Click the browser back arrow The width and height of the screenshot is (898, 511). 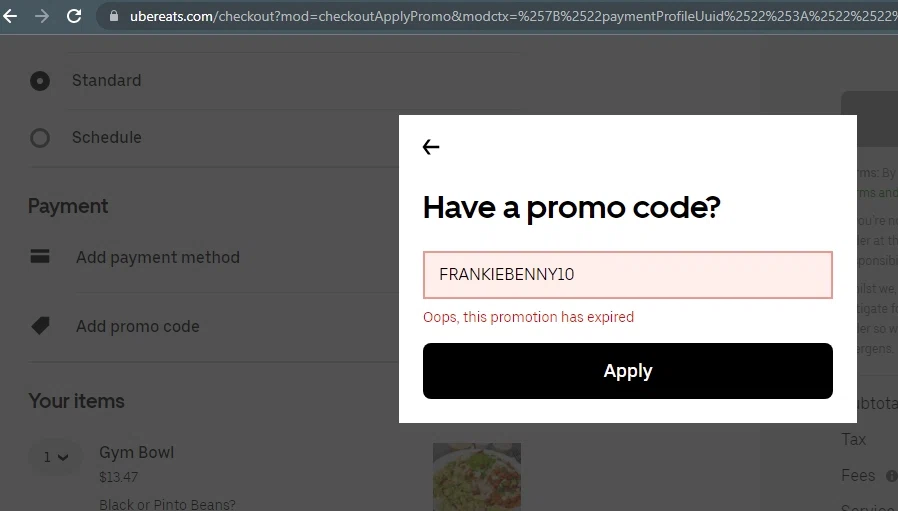point(10,16)
